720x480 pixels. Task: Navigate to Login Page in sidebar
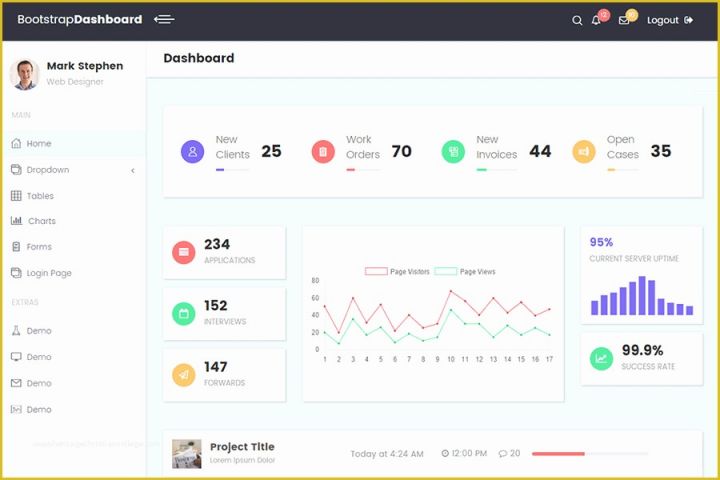click(x=48, y=273)
